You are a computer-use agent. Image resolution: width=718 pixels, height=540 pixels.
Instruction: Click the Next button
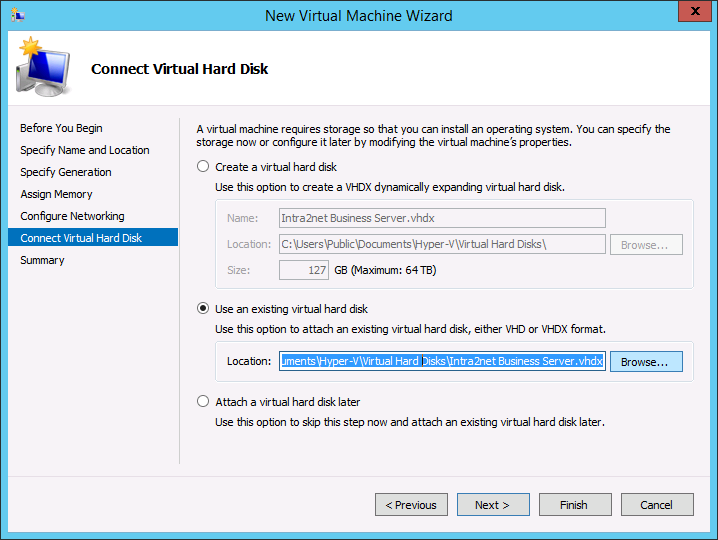point(493,505)
